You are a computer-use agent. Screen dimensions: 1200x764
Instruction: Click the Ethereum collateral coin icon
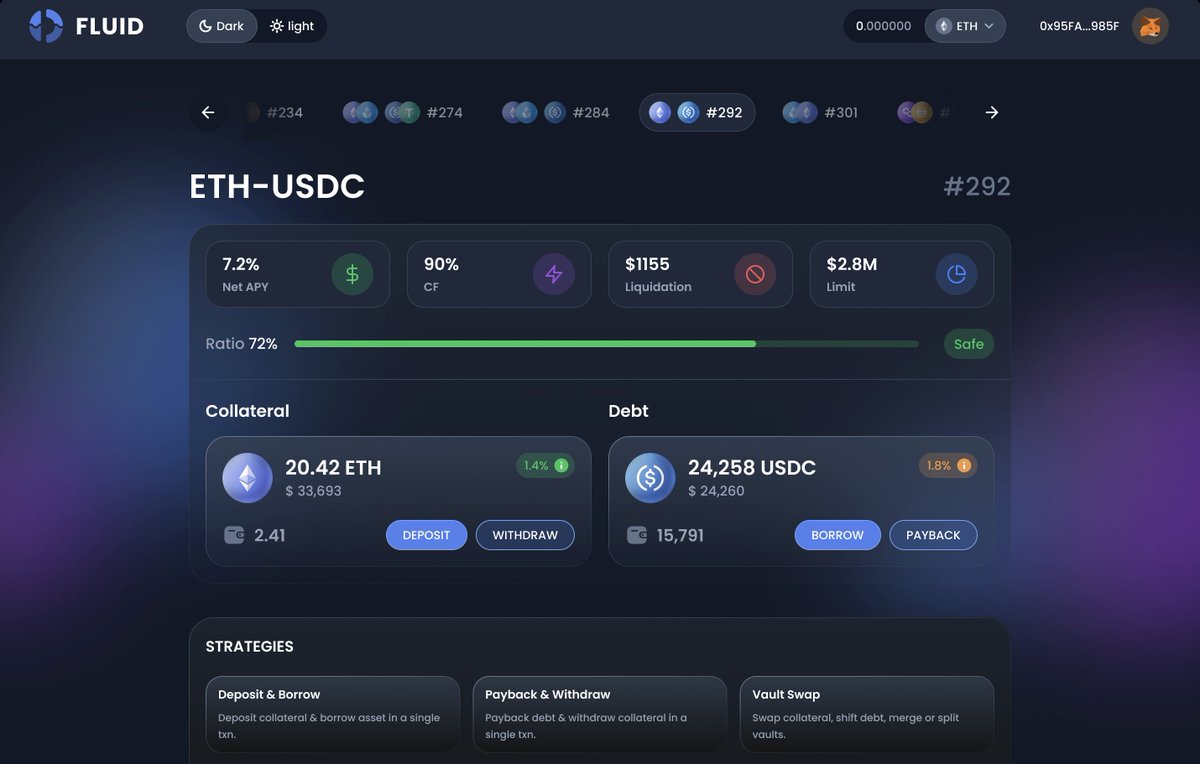tap(247, 478)
